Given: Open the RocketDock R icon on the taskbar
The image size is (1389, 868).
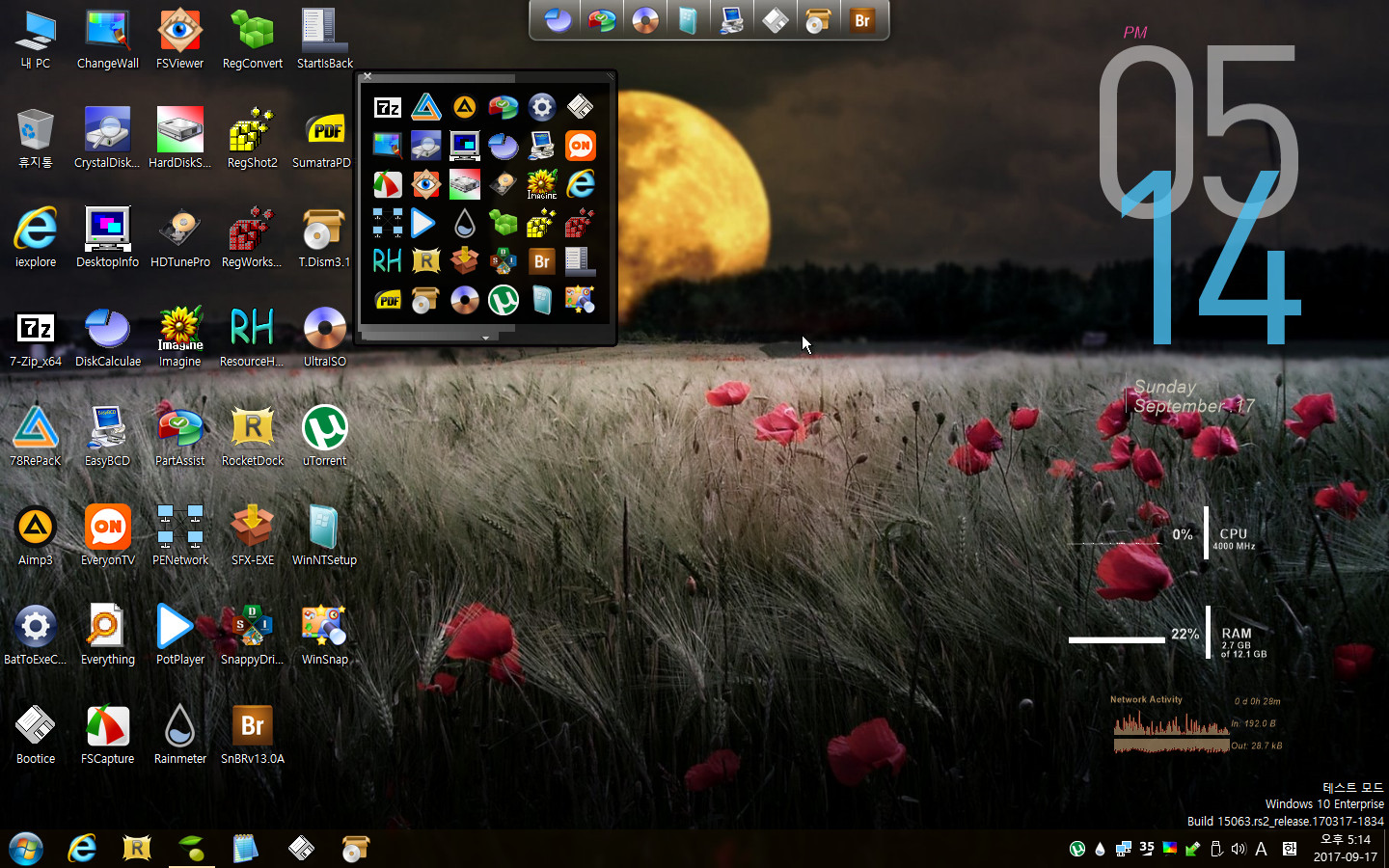Looking at the screenshot, I should click(137, 849).
